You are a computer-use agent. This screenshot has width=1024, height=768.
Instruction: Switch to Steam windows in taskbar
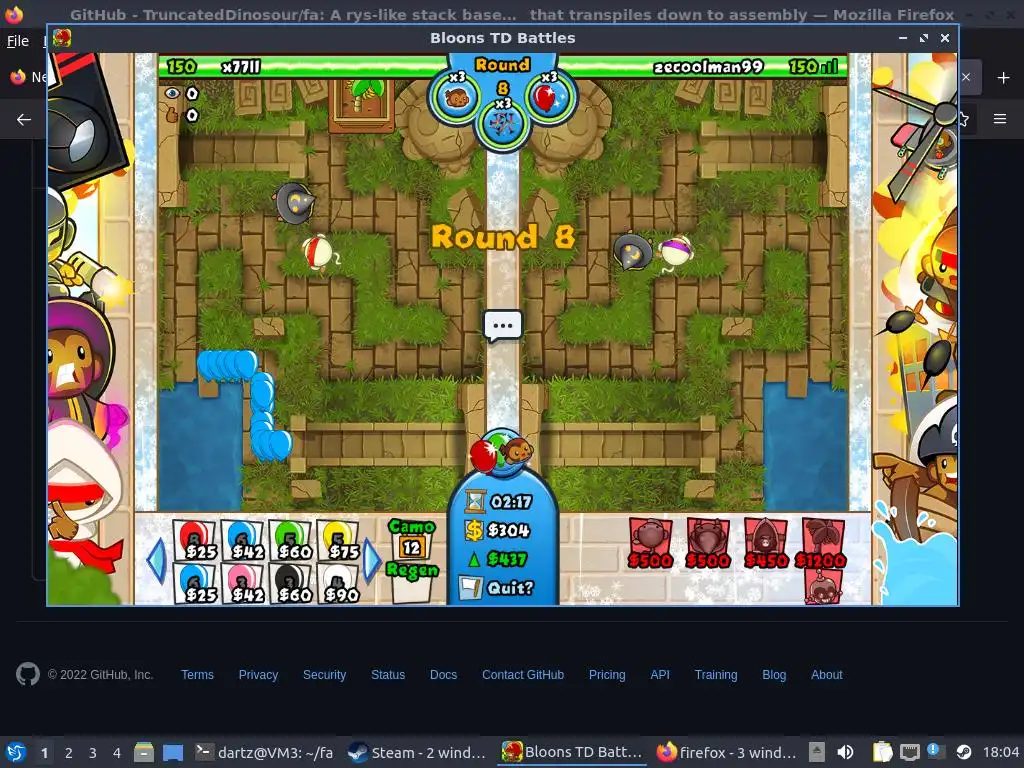click(417, 752)
